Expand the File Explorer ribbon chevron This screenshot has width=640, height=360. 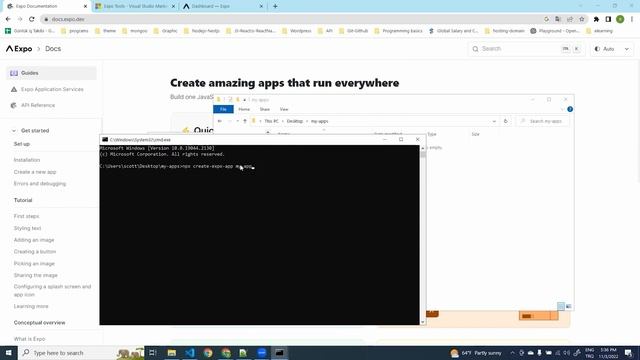[x=562, y=109]
